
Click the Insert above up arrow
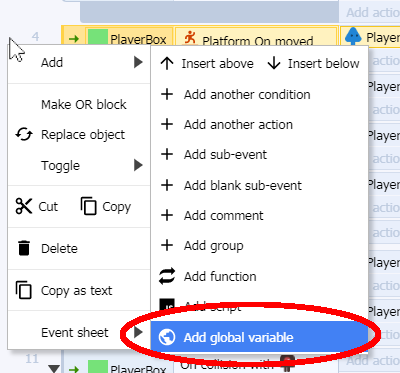[x=167, y=63]
